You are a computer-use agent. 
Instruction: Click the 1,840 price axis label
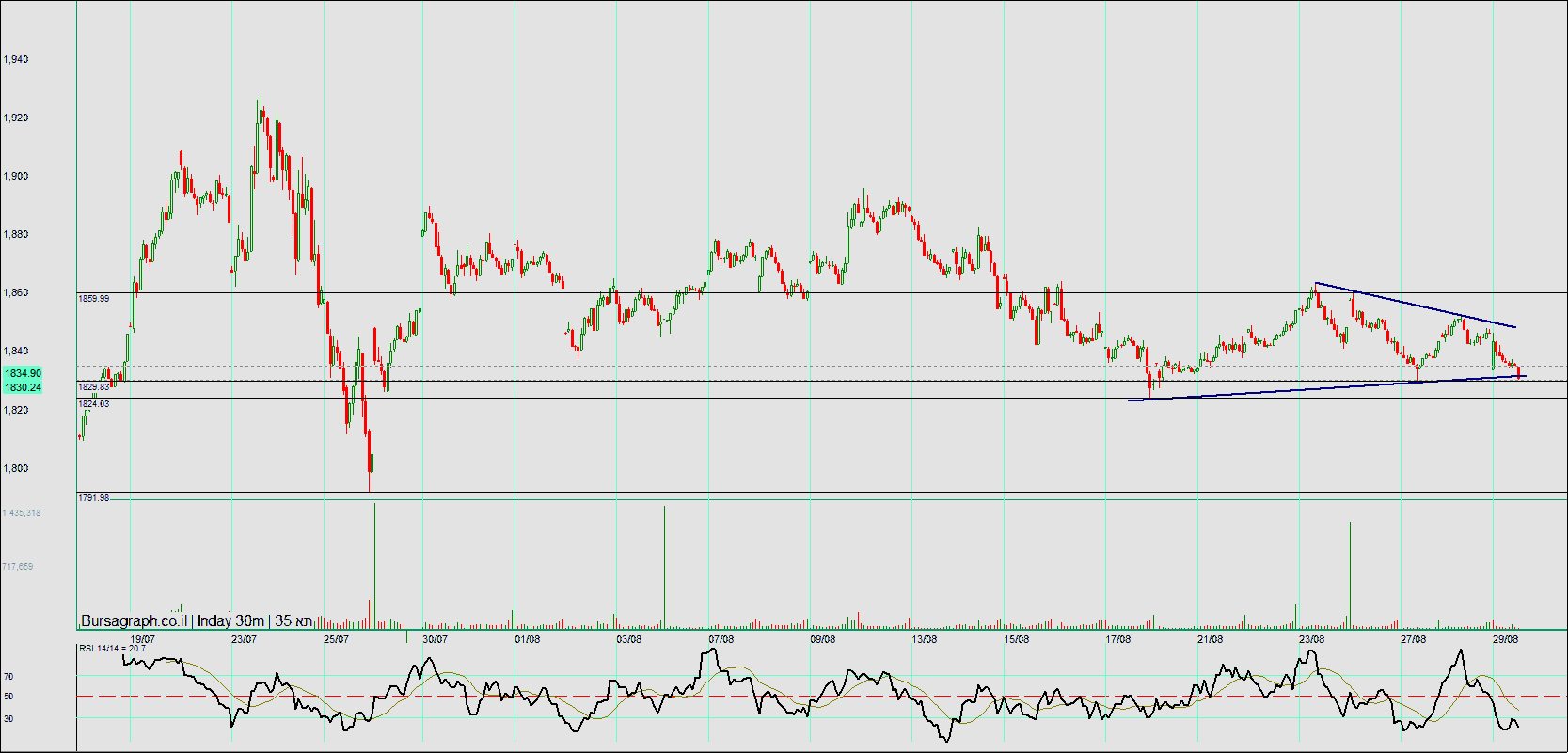[16, 351]
